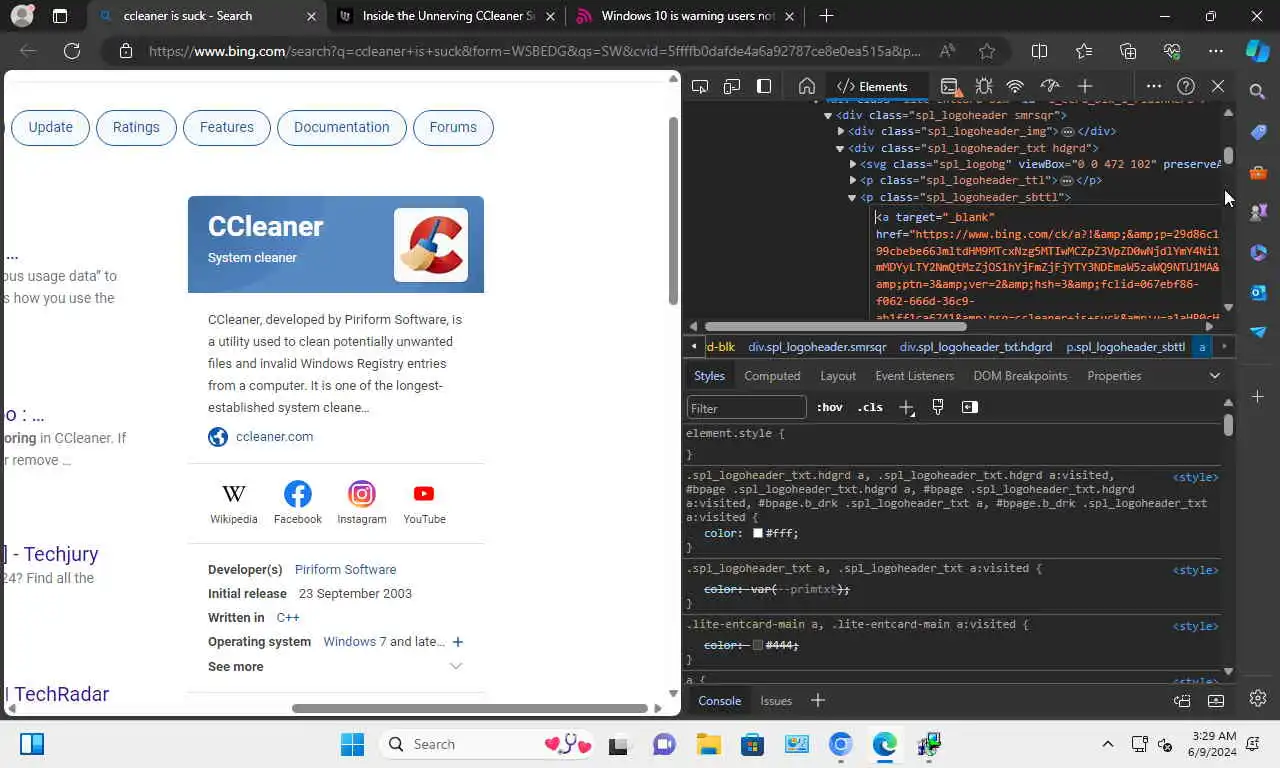Open color picker for #fff swatch
This screenshot has height=768, width=1280.
758,533
